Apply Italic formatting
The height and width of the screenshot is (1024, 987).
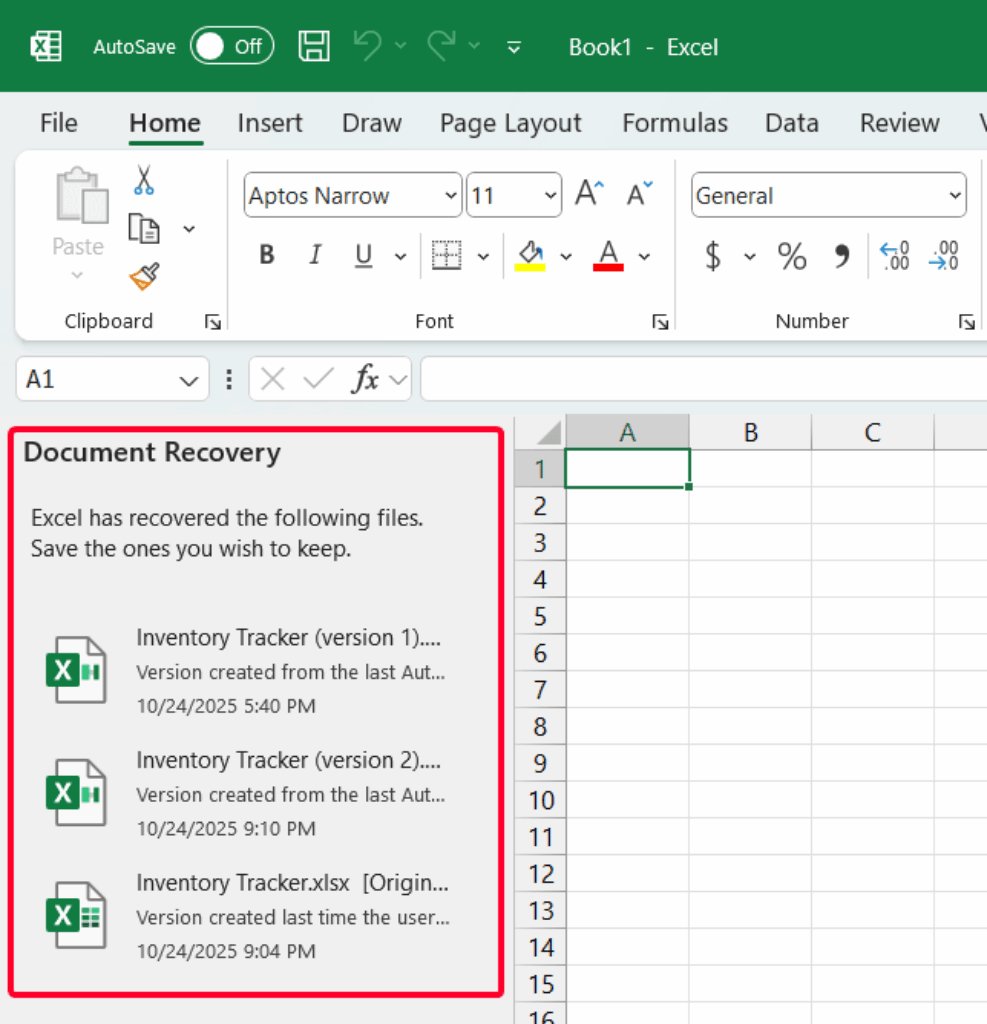tap(314, 255)
